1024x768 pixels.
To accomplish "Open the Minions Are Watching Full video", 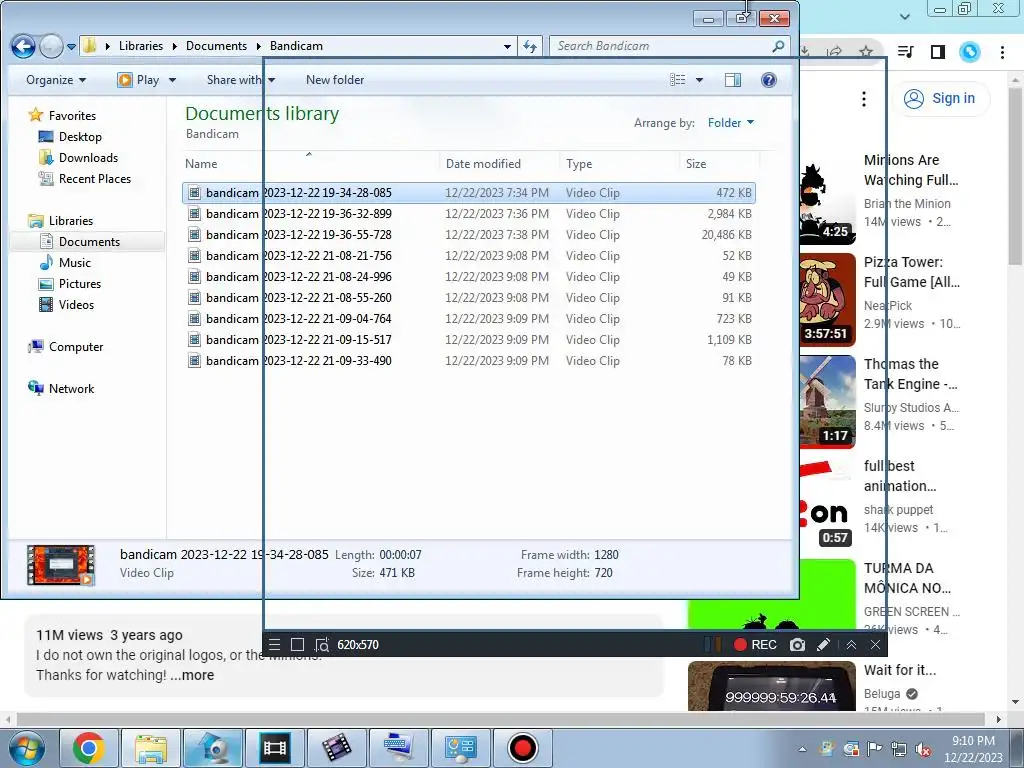I will pos(911,170).
